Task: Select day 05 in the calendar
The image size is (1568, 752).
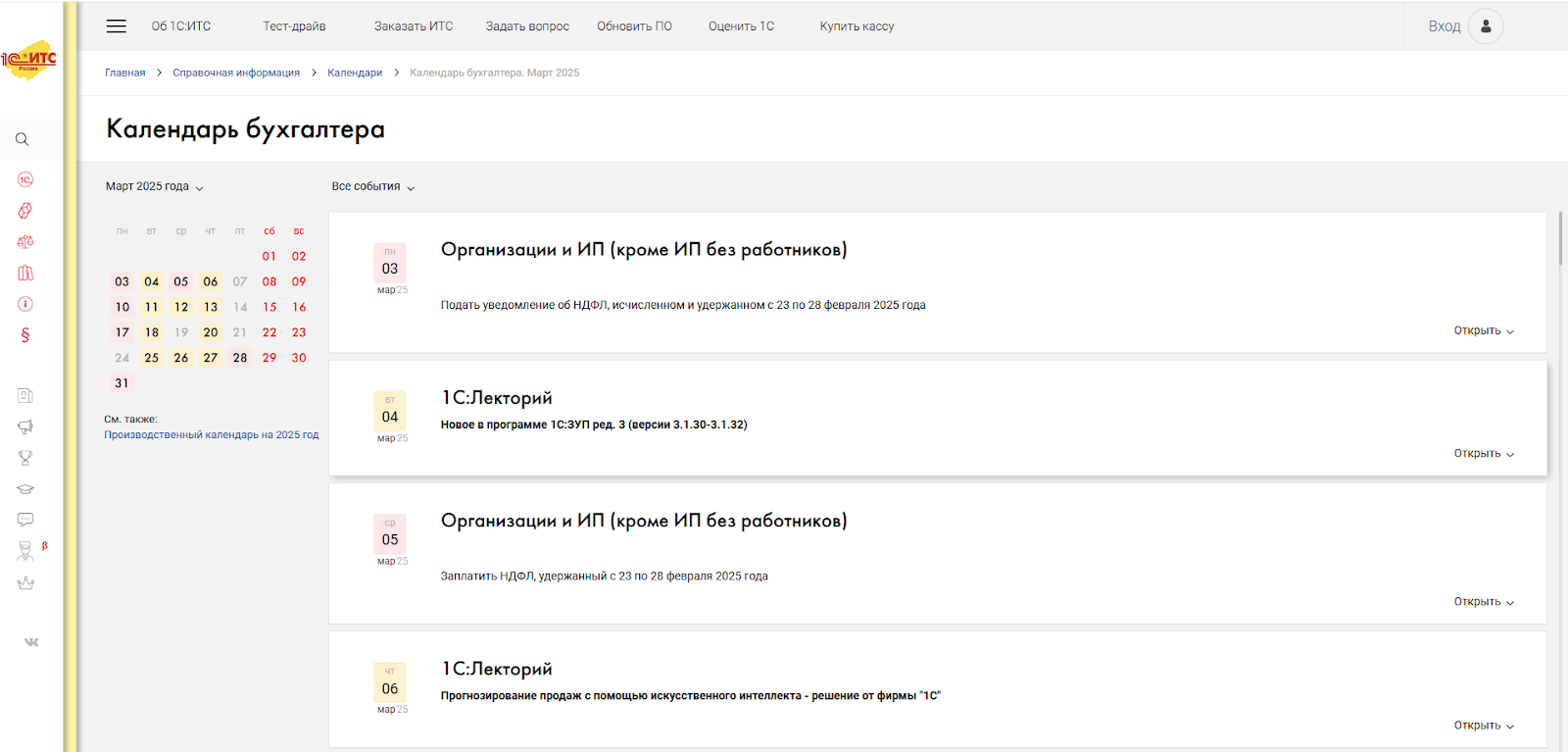Action: [x=181, y=281]
